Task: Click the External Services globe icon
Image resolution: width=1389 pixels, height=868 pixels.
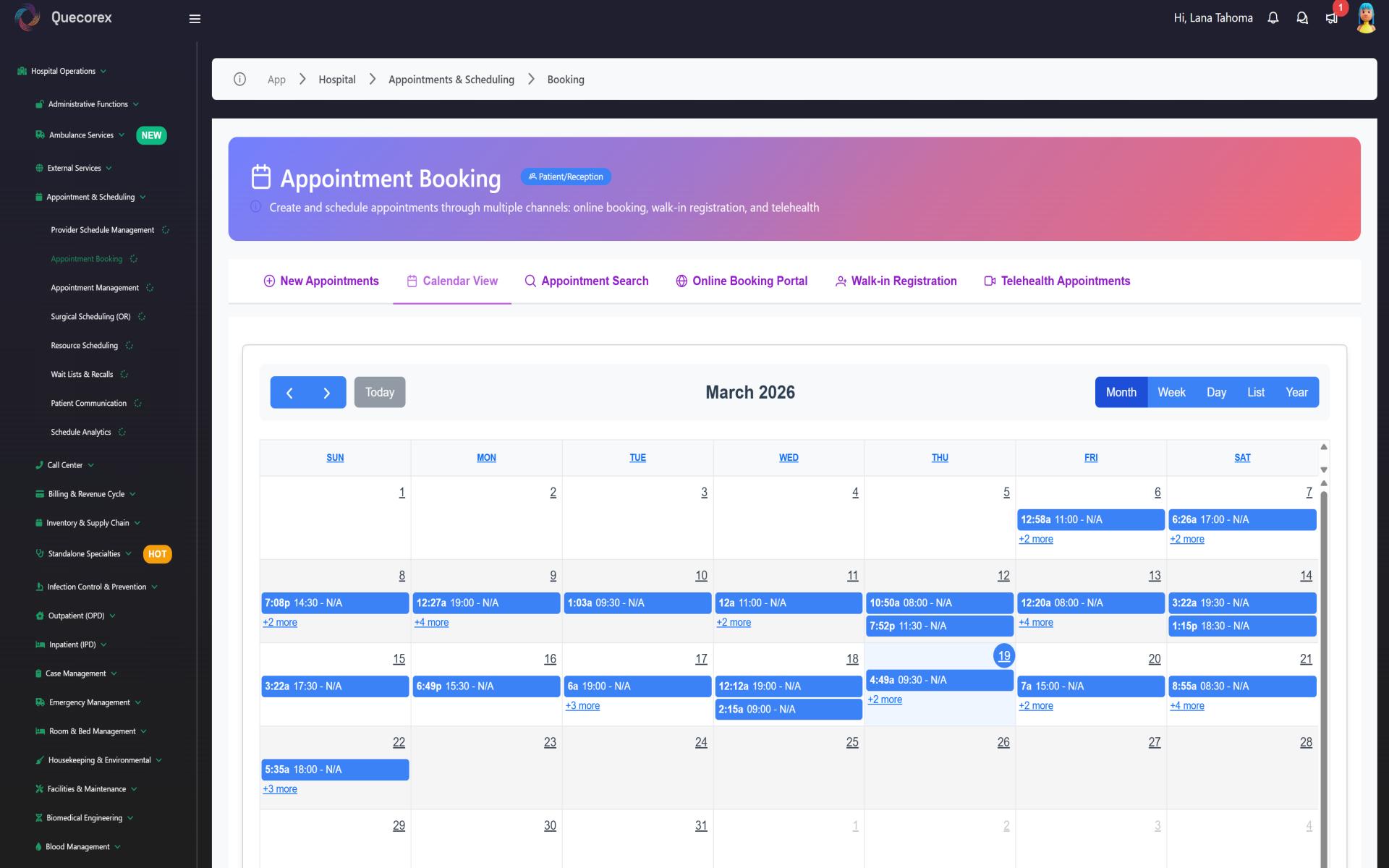Action: 39,168
